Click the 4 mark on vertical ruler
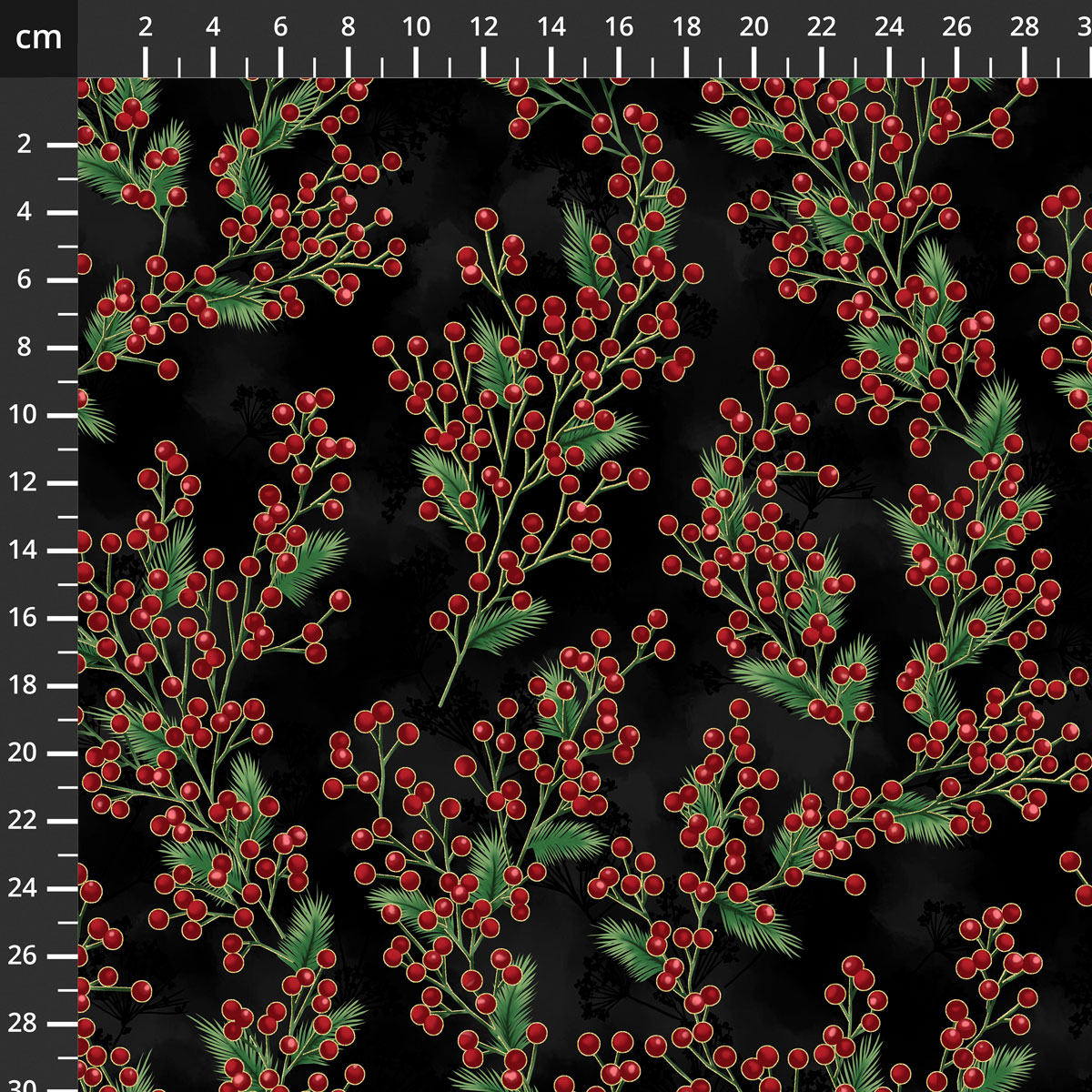 tap(24, 212)
